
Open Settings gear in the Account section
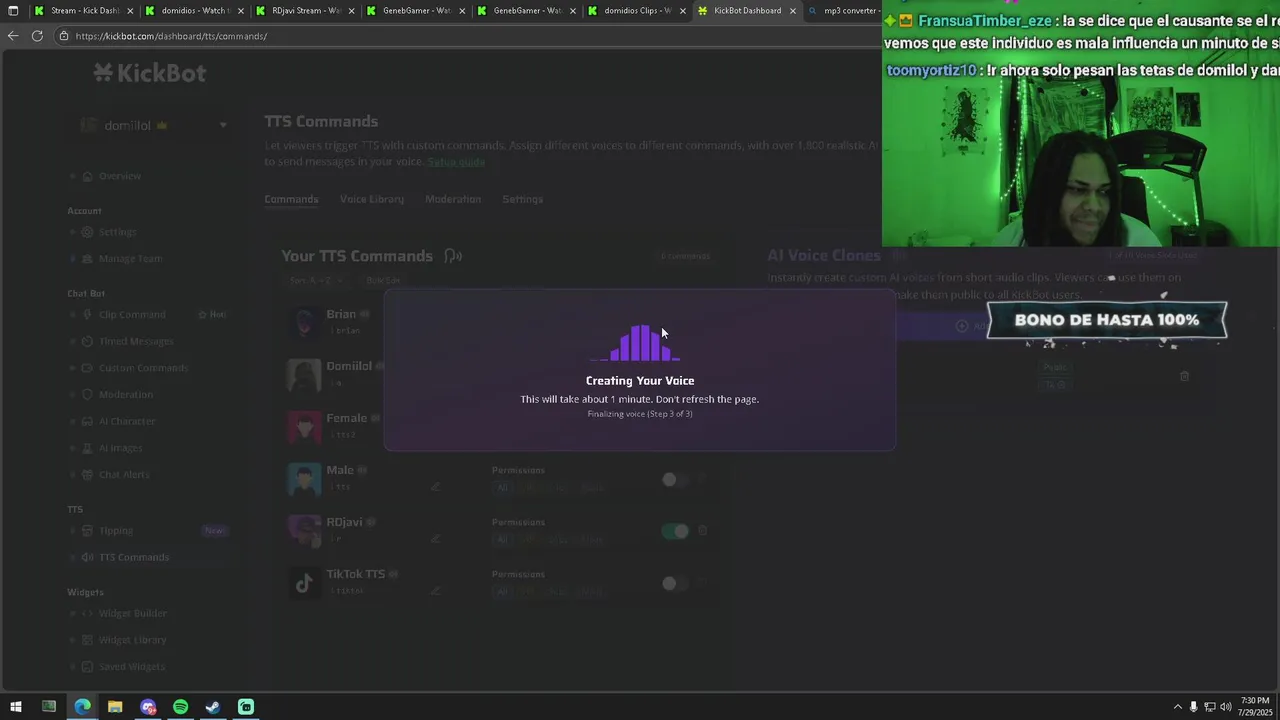point(87,232)
